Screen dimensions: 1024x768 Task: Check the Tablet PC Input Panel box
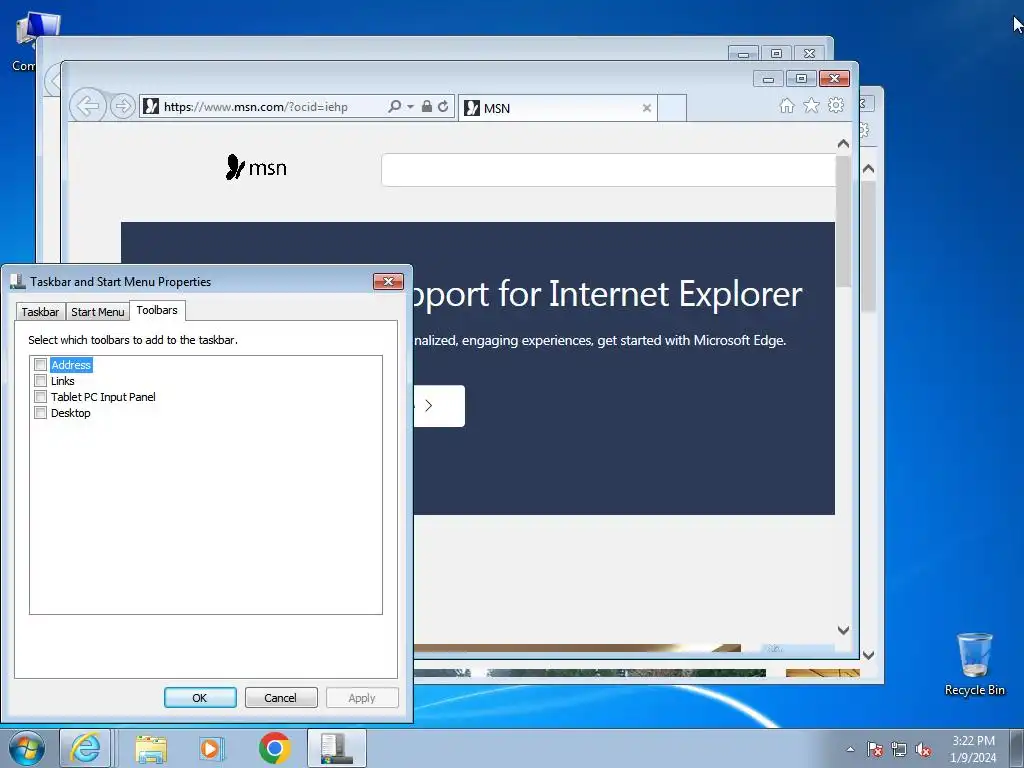pos(40,397)
